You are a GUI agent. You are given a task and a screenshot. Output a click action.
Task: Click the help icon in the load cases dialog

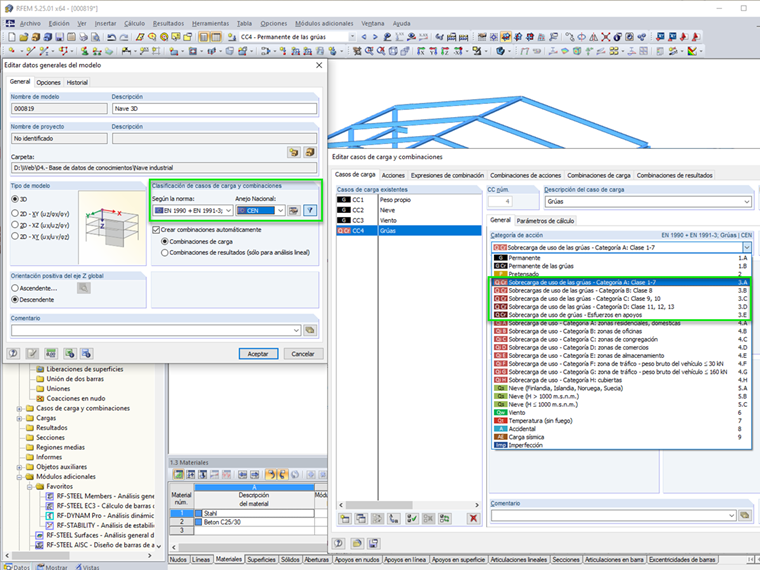tap(339, 543)
